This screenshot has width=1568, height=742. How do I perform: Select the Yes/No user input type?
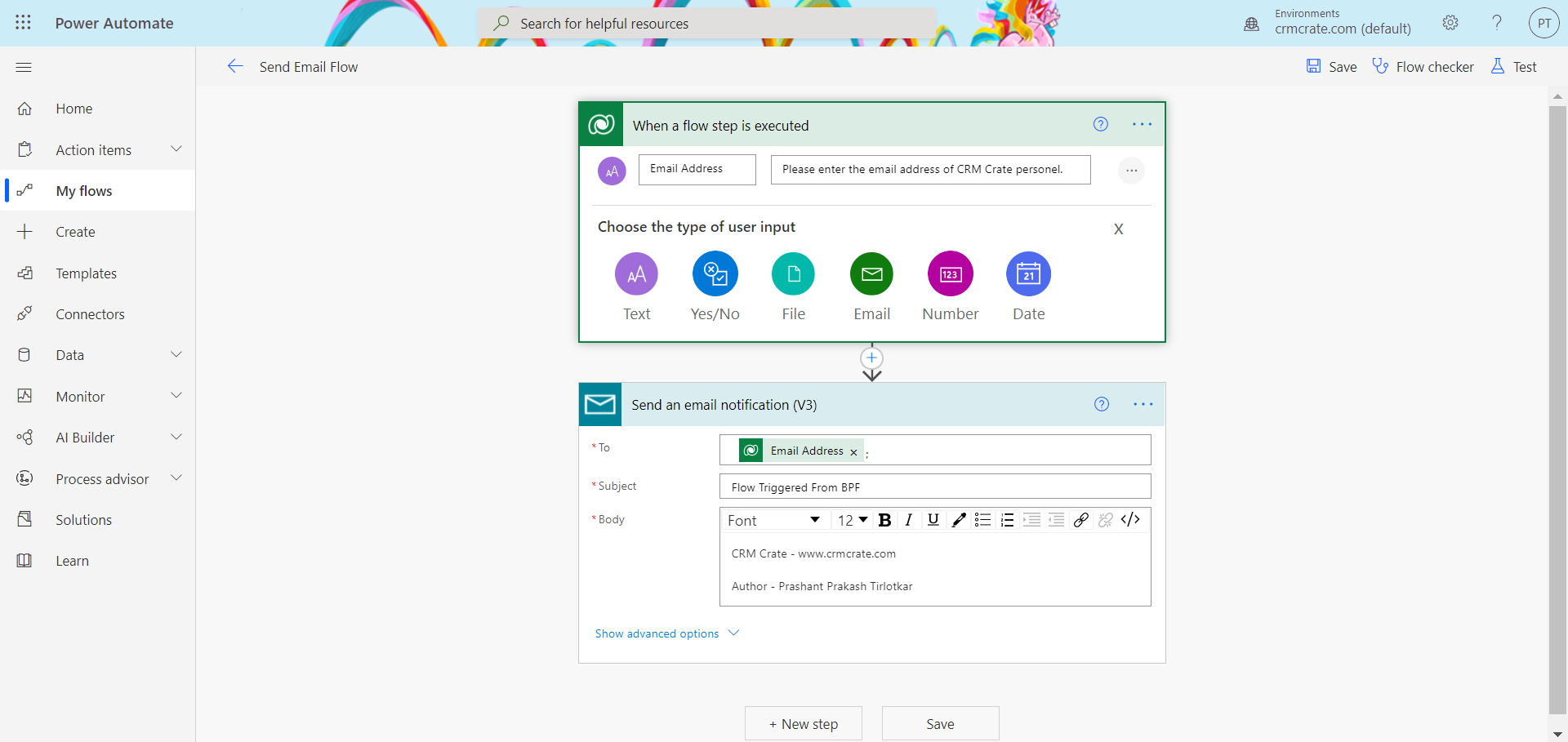715,274
